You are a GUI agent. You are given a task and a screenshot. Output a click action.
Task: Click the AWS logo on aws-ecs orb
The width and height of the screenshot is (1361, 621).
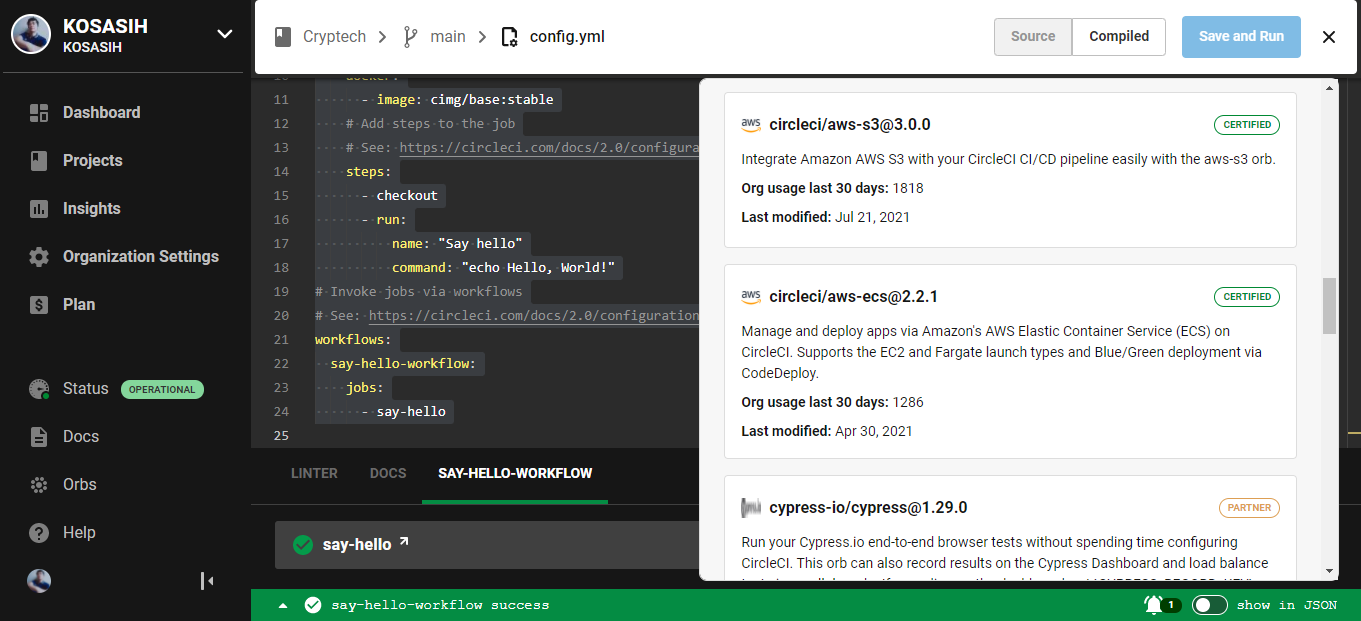751,297
